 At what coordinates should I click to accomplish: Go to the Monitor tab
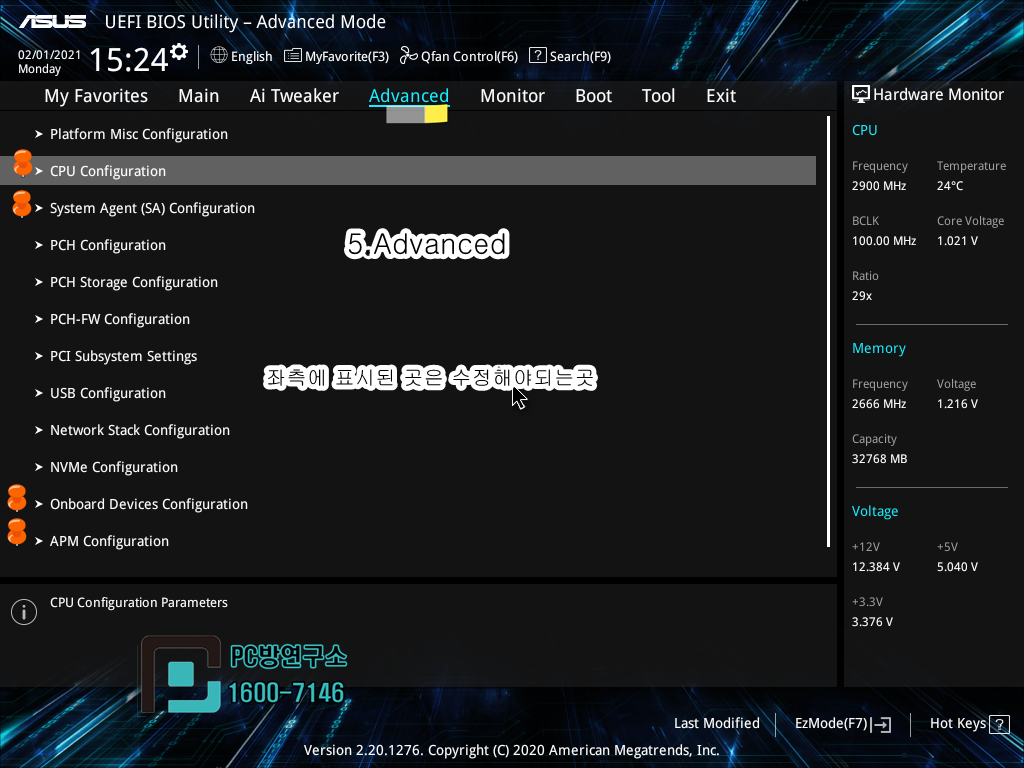tap(512, 96)
